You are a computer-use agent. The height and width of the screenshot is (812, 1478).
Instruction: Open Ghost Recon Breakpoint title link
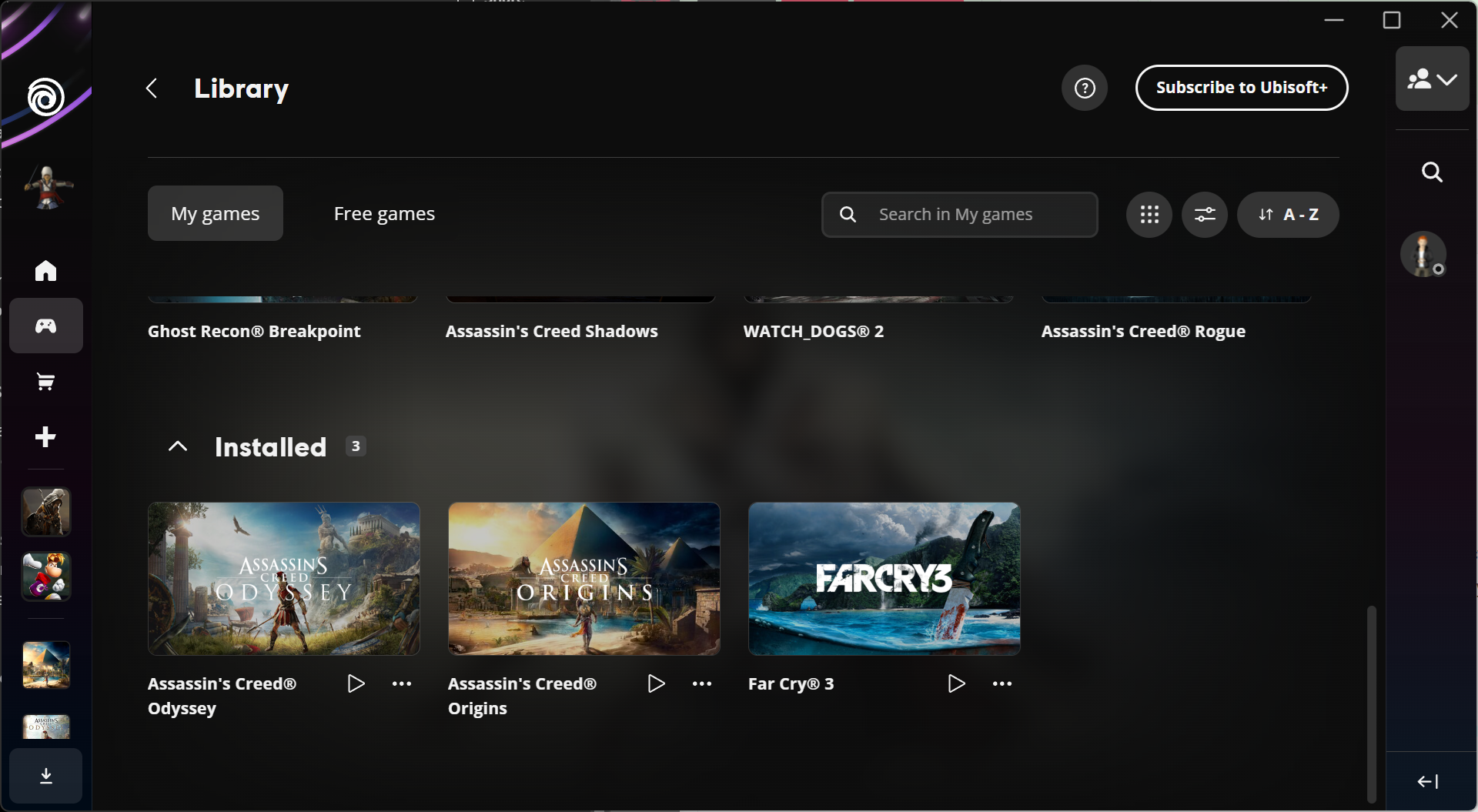point(254,331)
